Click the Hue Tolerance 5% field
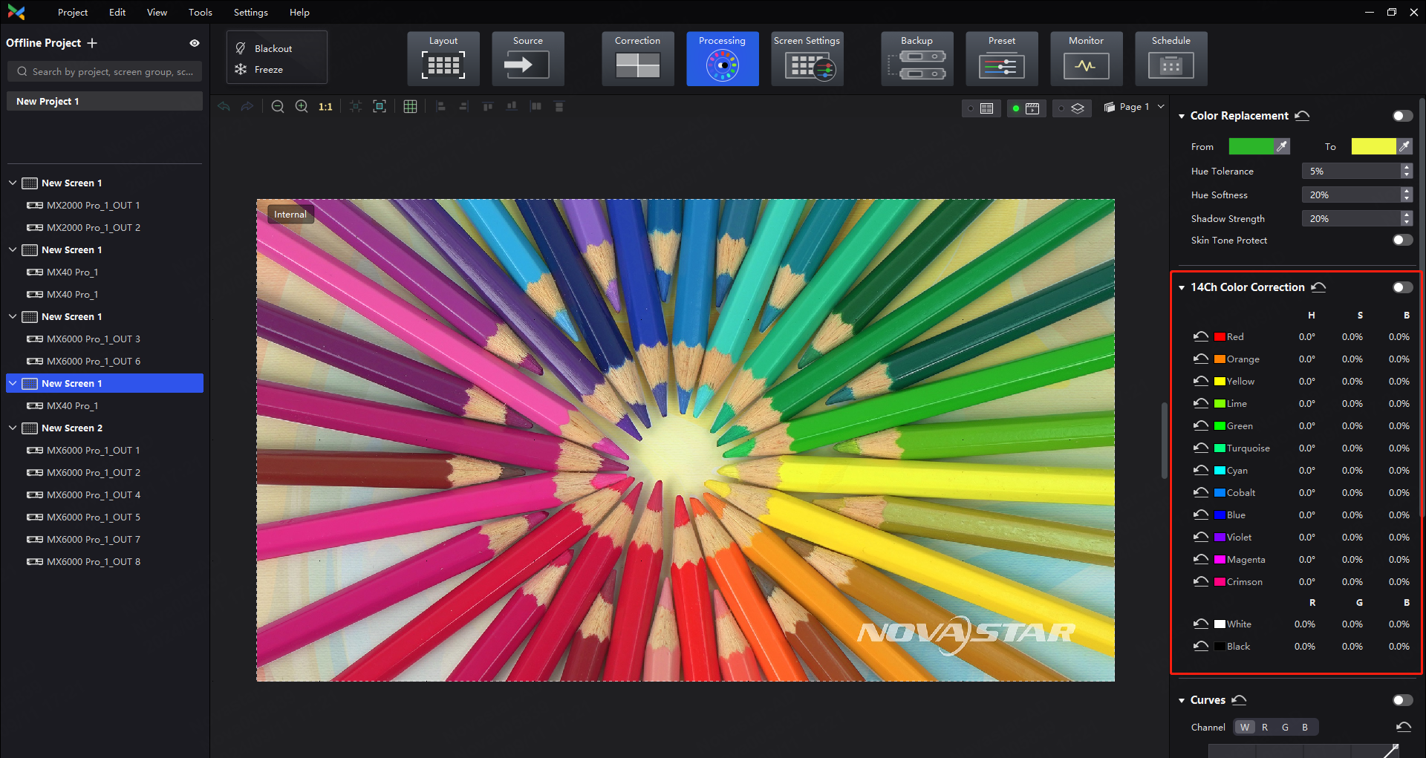 click(1351, 171)
